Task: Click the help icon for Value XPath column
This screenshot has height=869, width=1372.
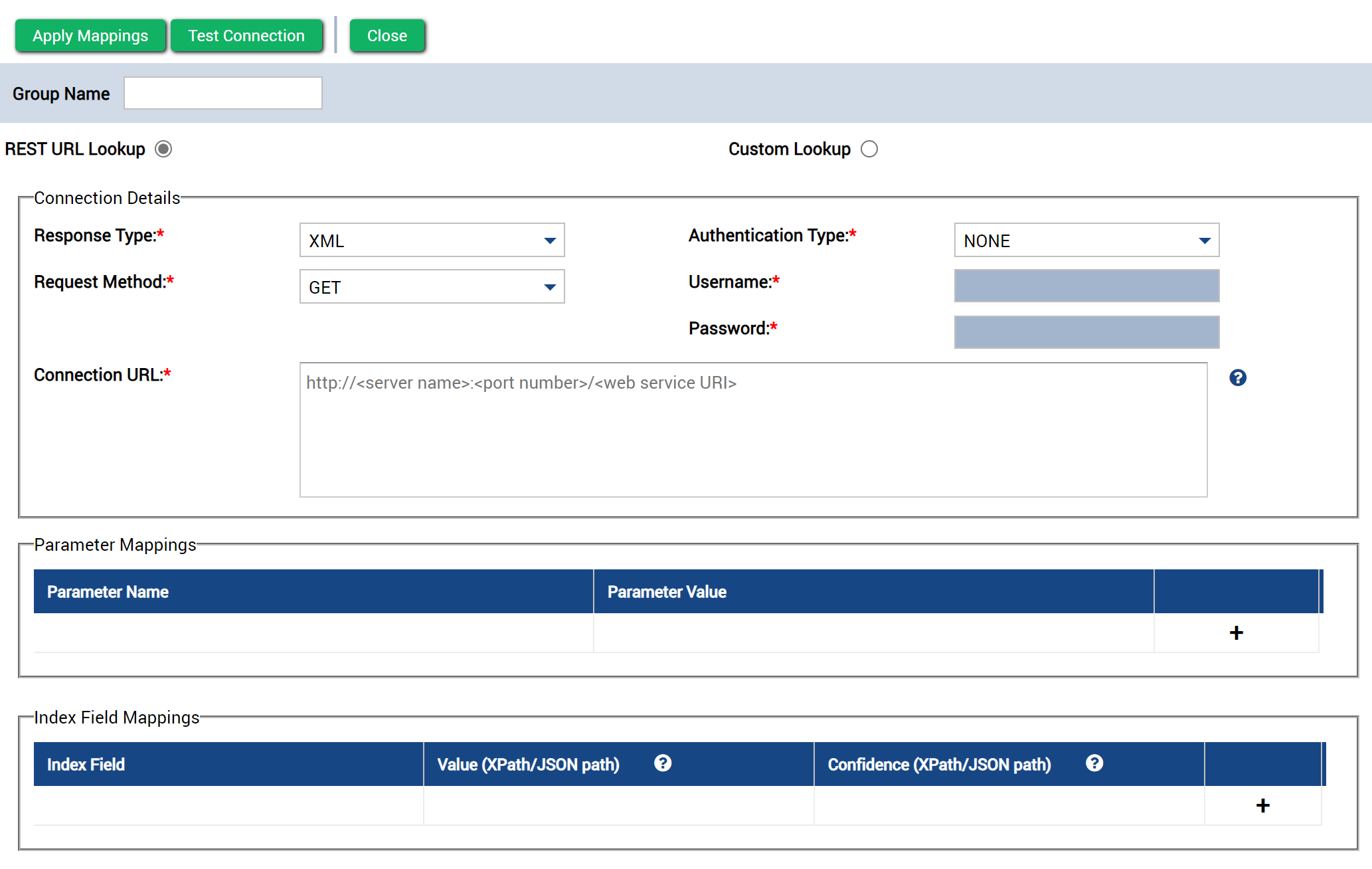Action: (663, 763)
